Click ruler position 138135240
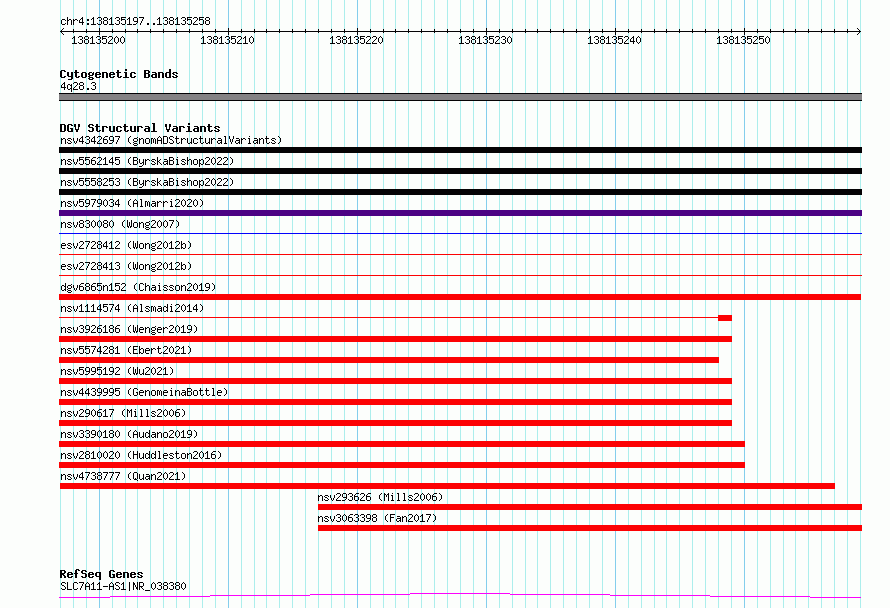890x608 pixels. pyautogui.click(x=614, y=40)
